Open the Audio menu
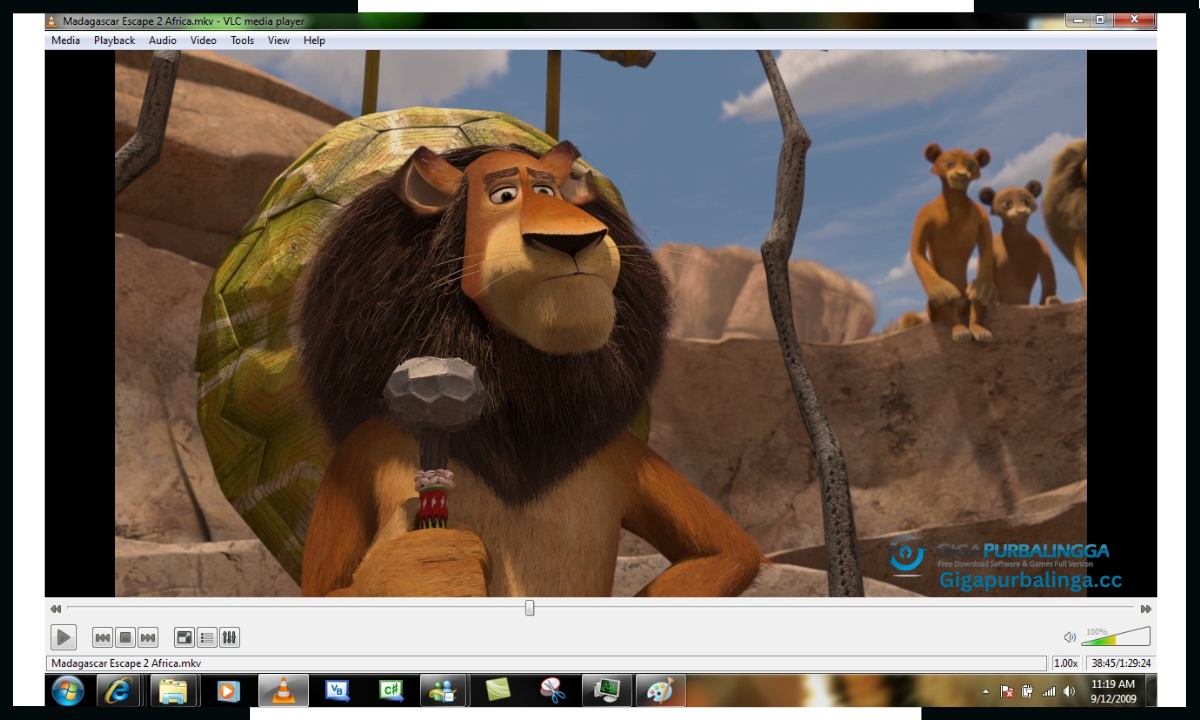 [x=163, y=41]
